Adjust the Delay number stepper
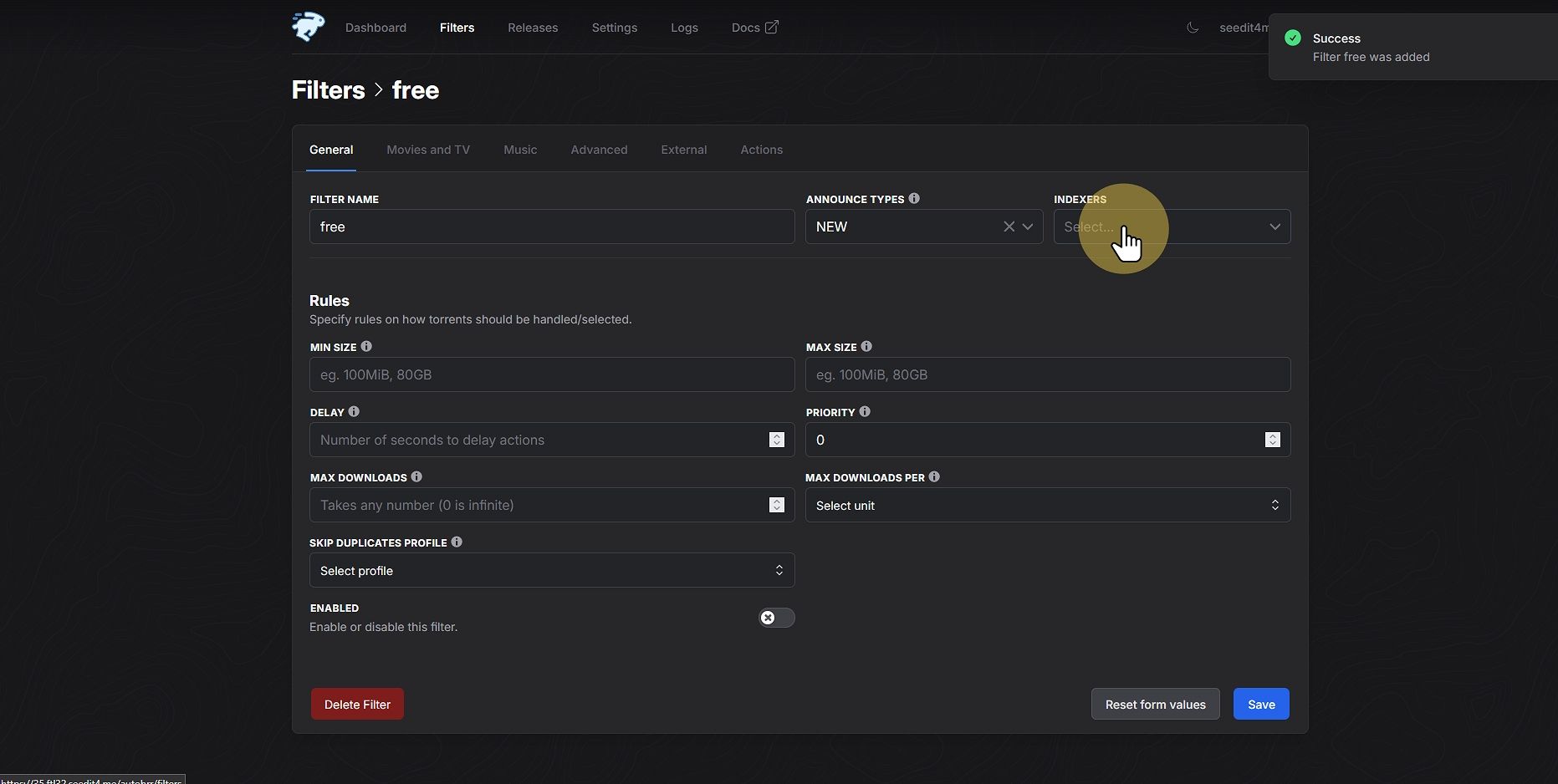1558x784 pixels. click(x=777, y=440)
